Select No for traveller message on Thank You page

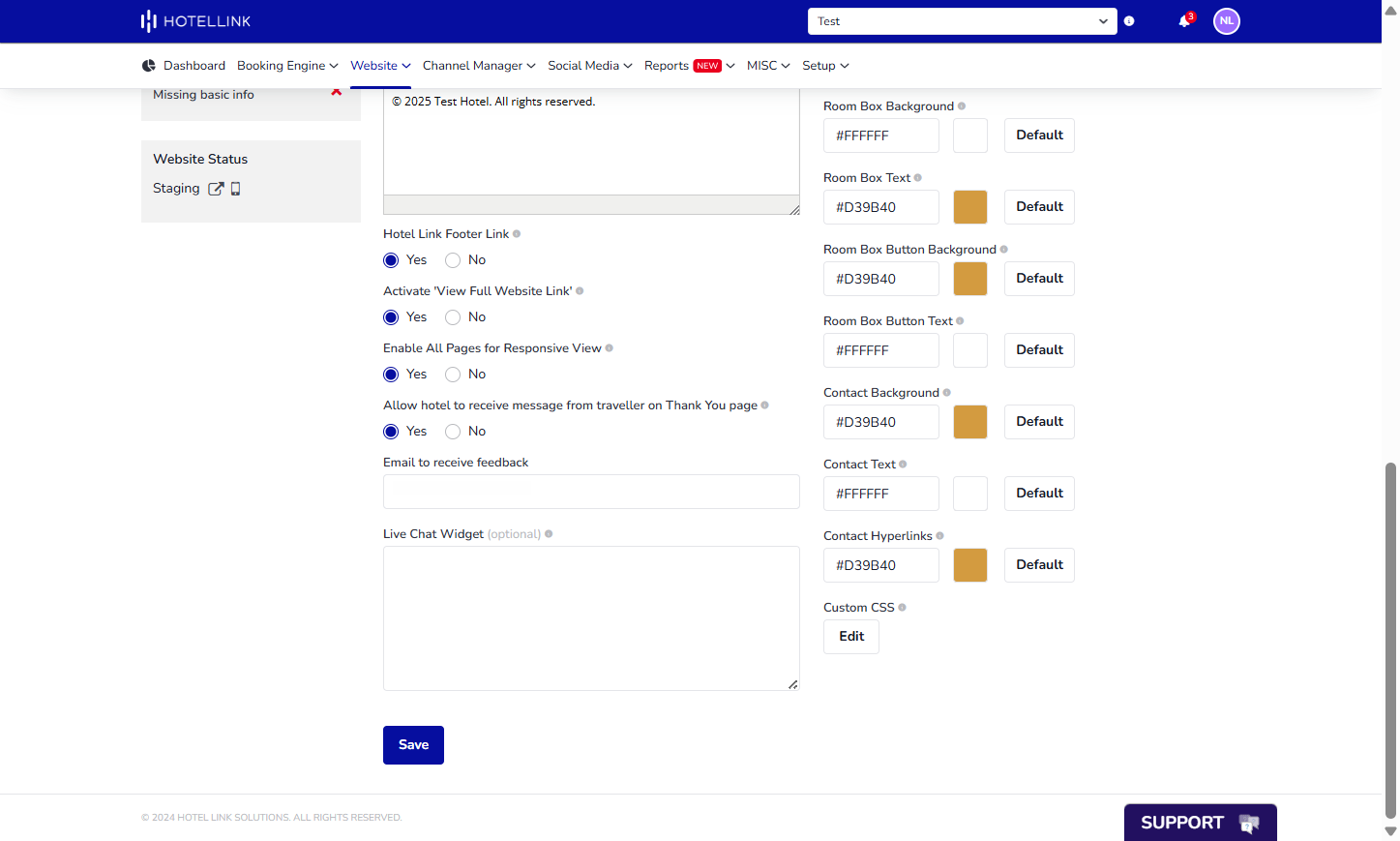pos(453,432)
